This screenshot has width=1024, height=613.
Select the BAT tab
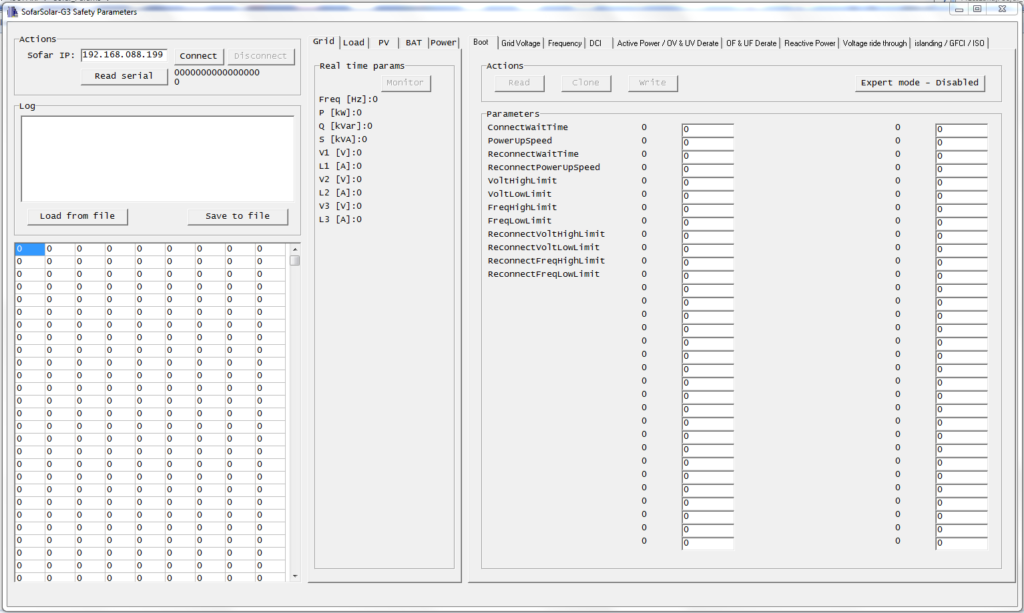coord(413,43)
